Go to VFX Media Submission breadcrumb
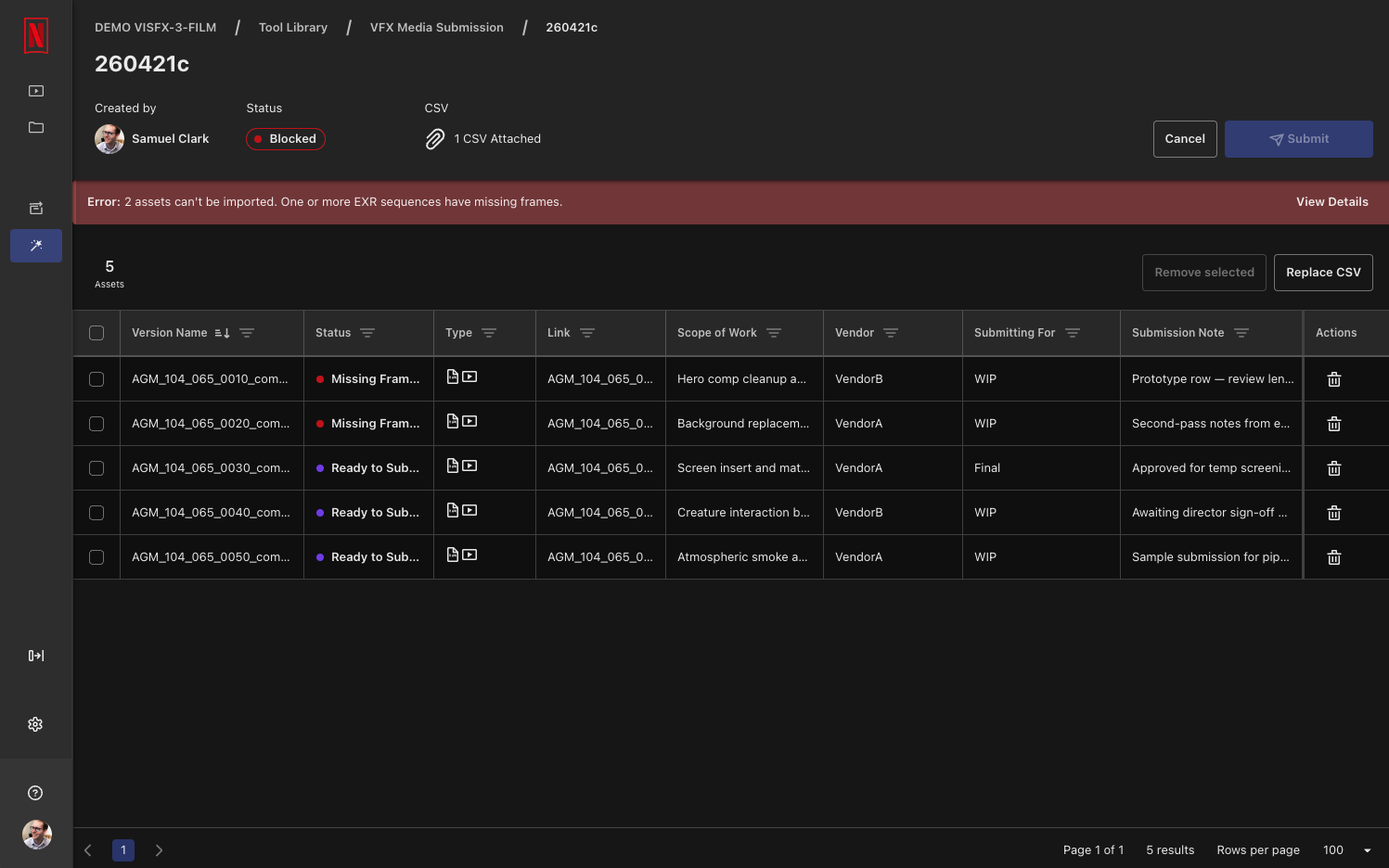 pos(437,28)
